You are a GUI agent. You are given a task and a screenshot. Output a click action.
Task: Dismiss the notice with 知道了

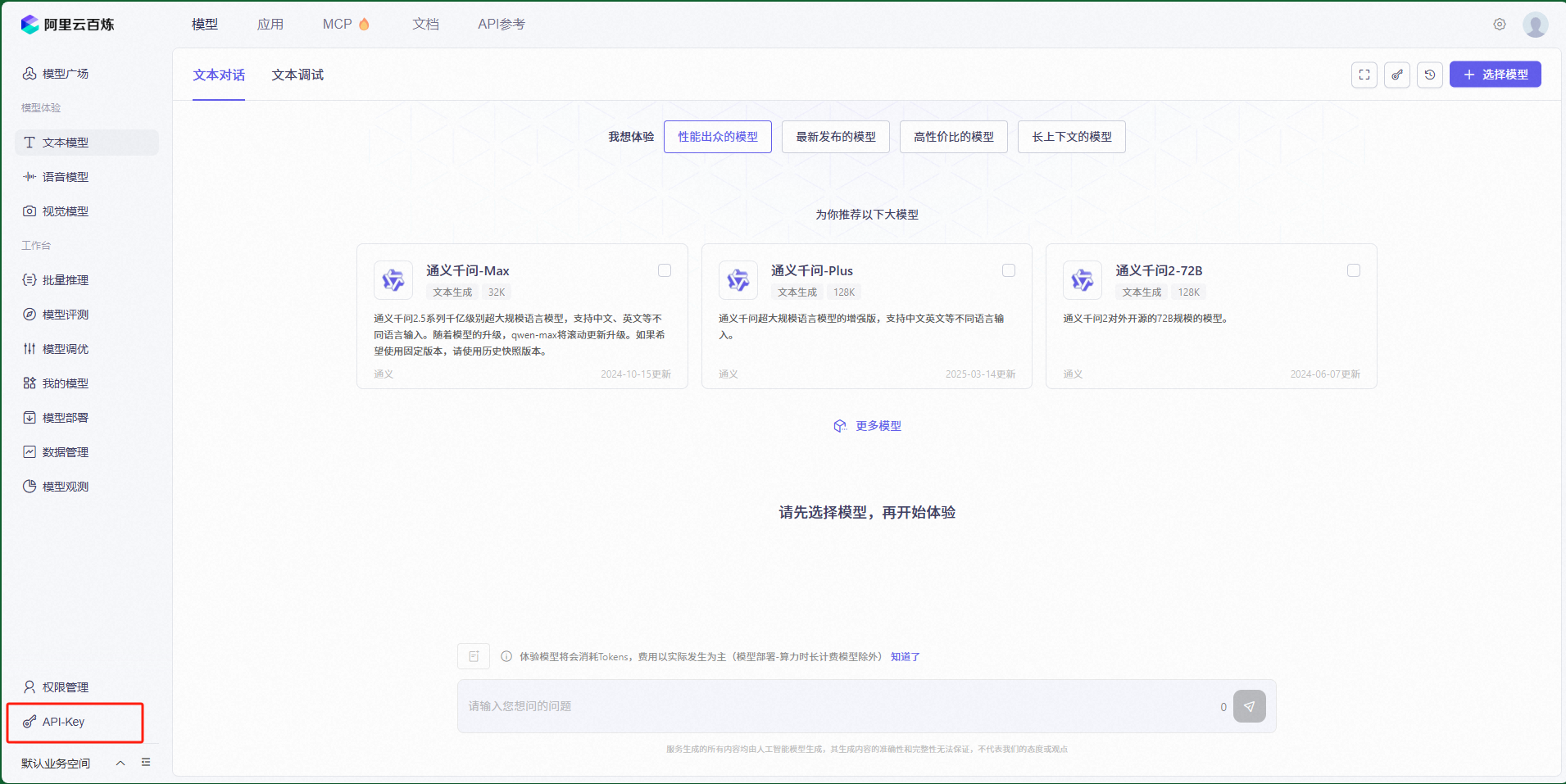coord(906,657)
